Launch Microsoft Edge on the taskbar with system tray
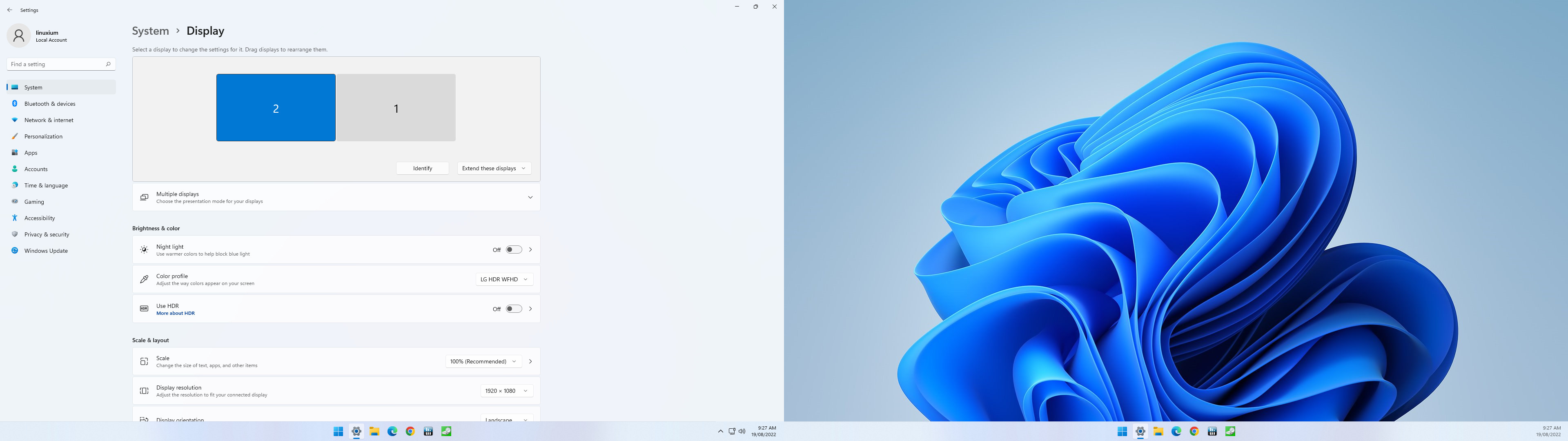 click(x=392, y=431)
